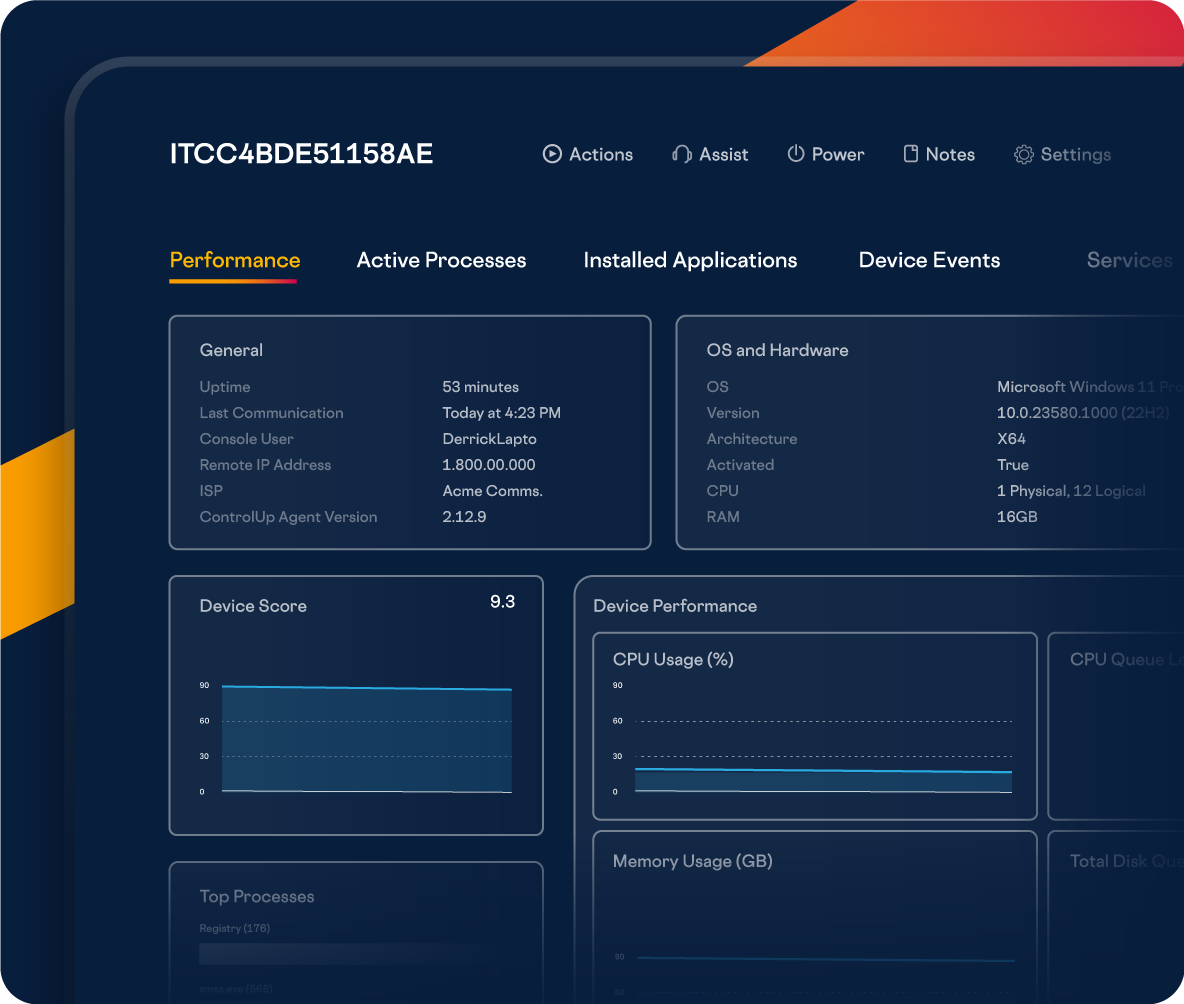
Task: Click the Device Score value 9.3
Action: point(502,602)
